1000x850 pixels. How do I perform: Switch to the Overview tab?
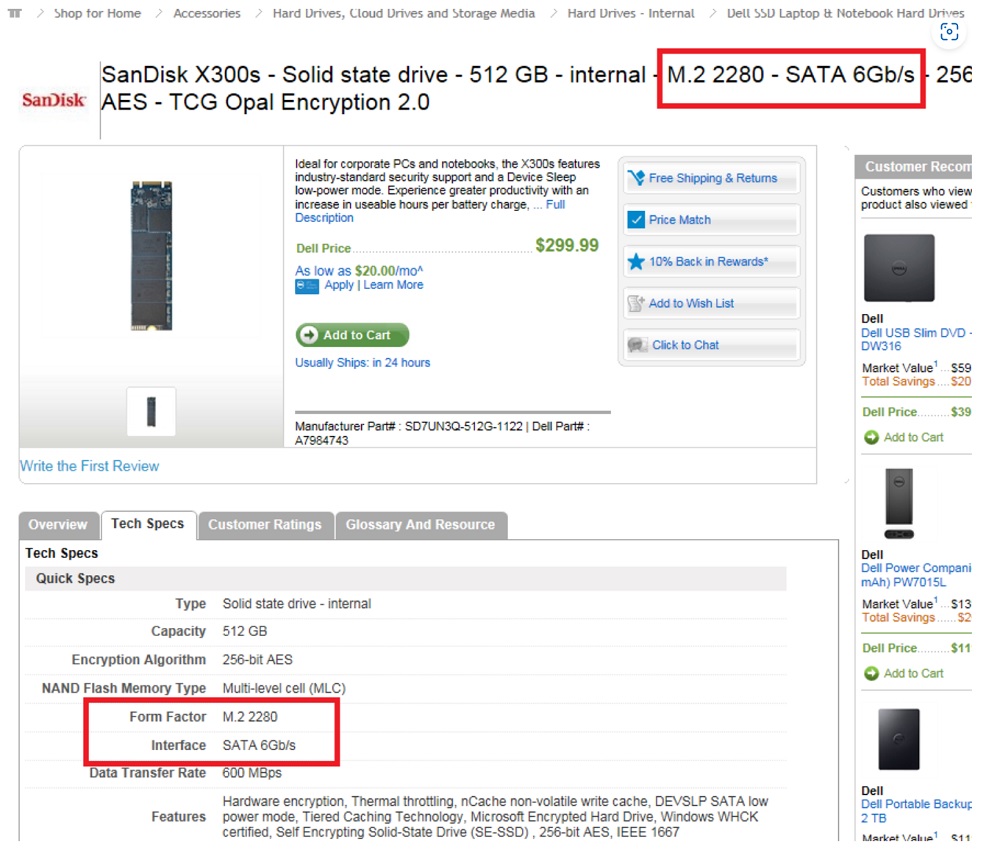[58, 525]
